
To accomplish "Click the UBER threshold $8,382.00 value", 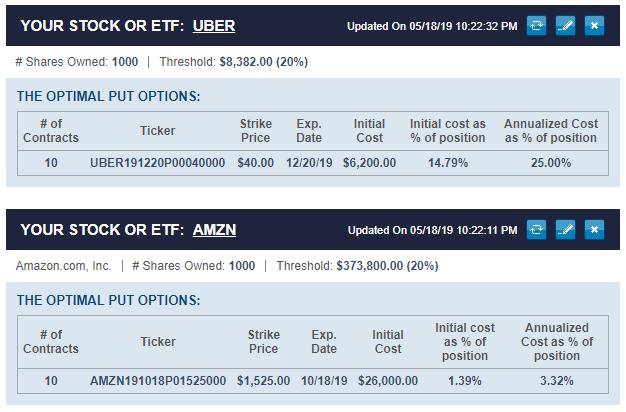I will (x=246, y=62).
